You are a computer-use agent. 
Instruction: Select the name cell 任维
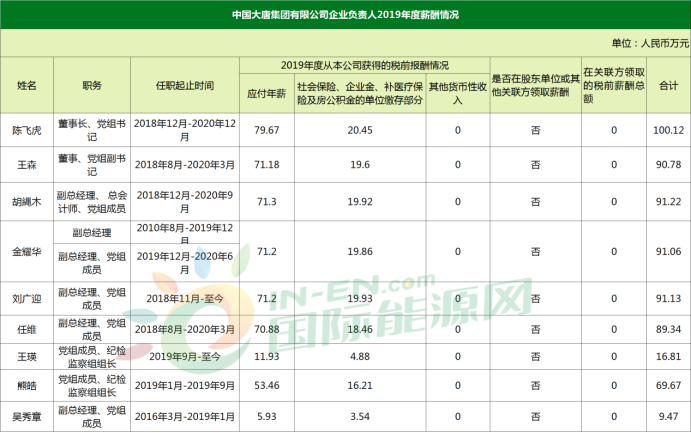(26, 329)
